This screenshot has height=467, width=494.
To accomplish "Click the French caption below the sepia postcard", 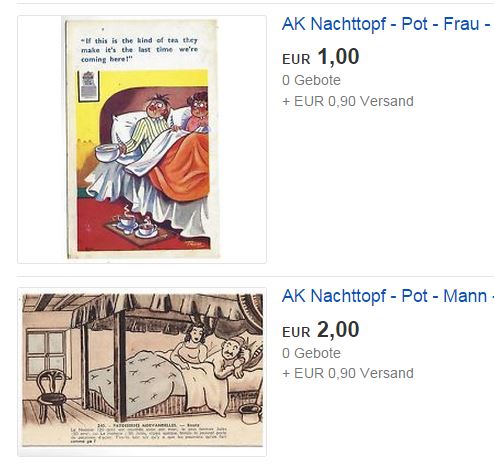I will pyautogui.click(x=148, y=433).
